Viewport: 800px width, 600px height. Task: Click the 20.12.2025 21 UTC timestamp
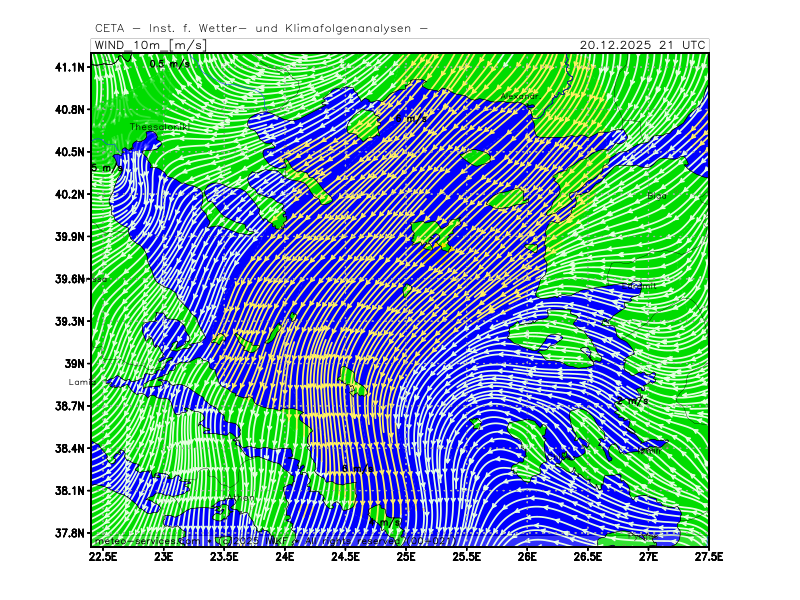coord(643,45)
